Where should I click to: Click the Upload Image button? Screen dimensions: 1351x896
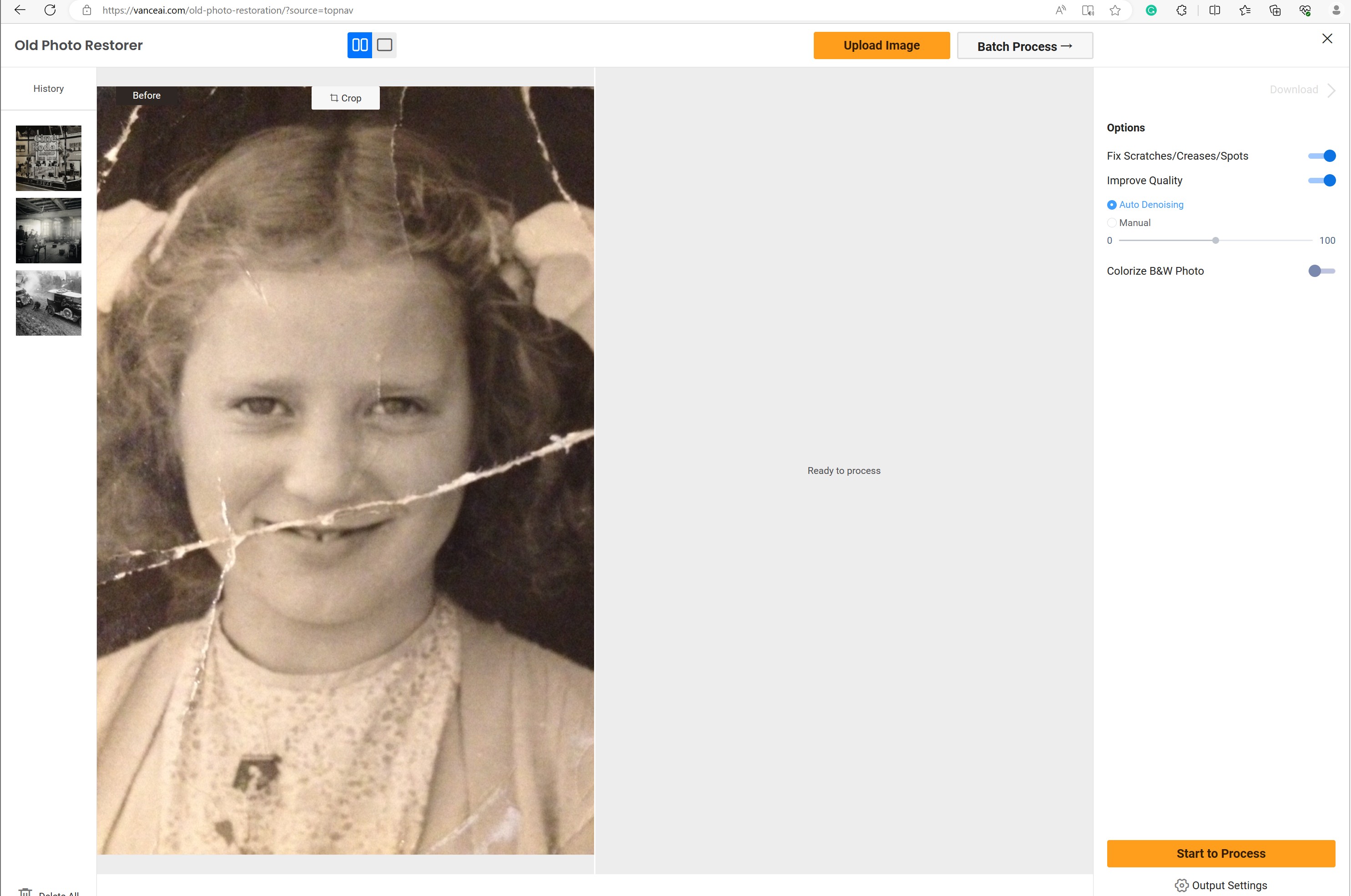881,45
